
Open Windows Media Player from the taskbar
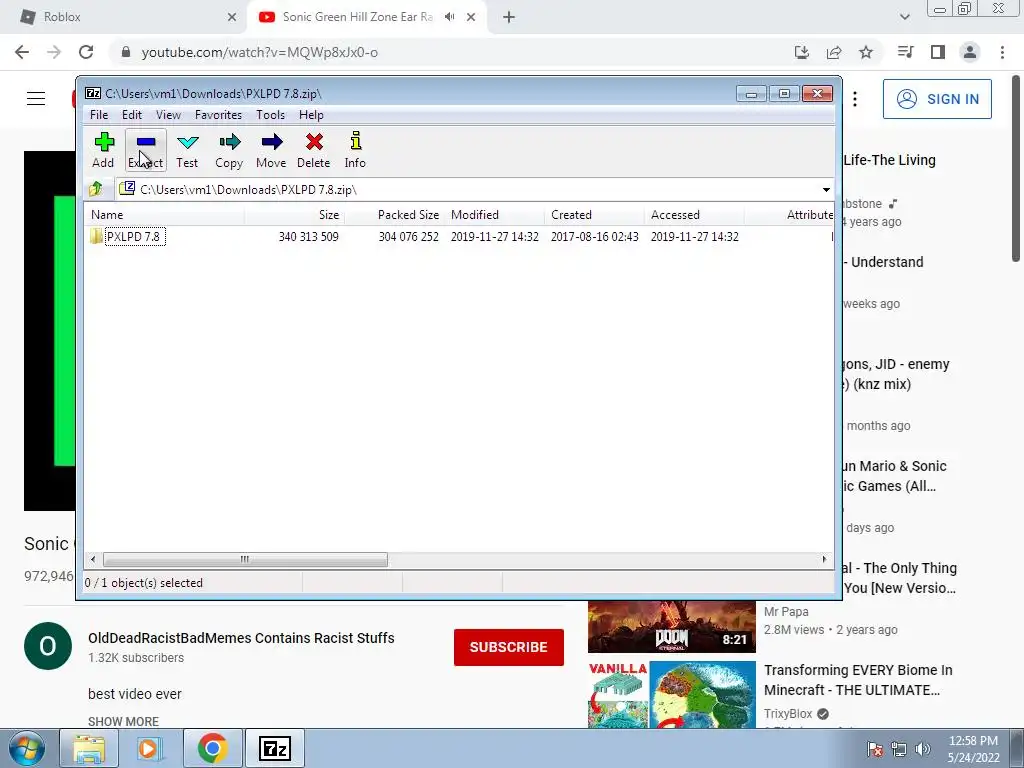pos(150,748)
